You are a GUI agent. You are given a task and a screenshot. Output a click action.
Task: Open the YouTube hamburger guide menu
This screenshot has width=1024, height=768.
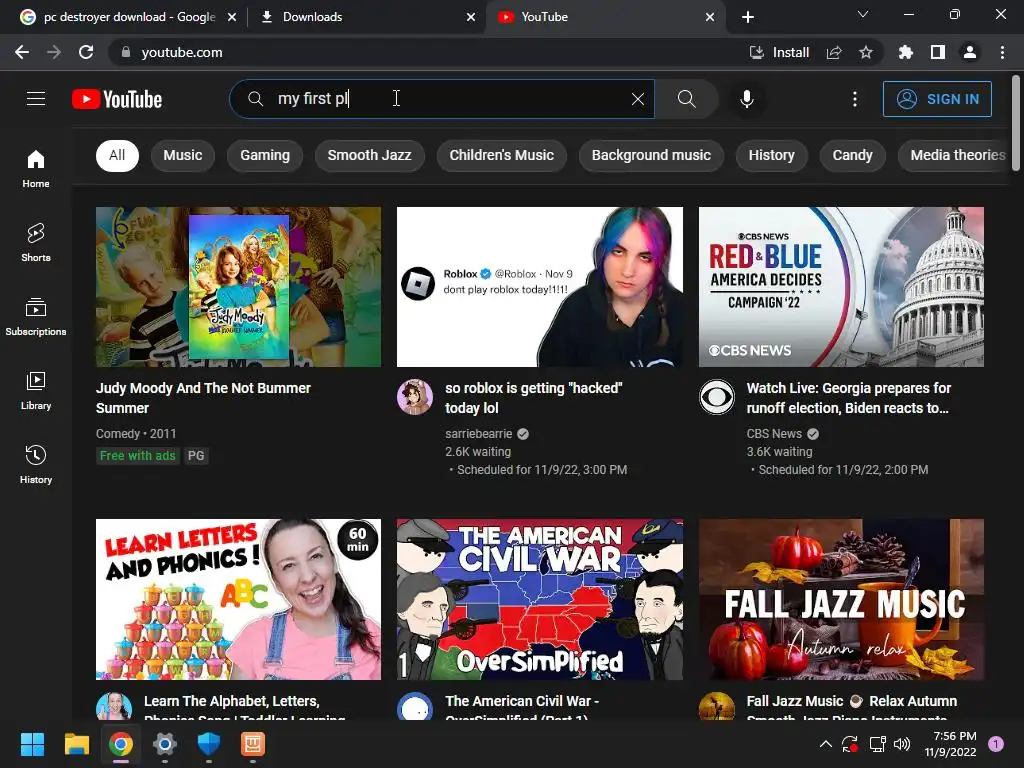point(36,99)
